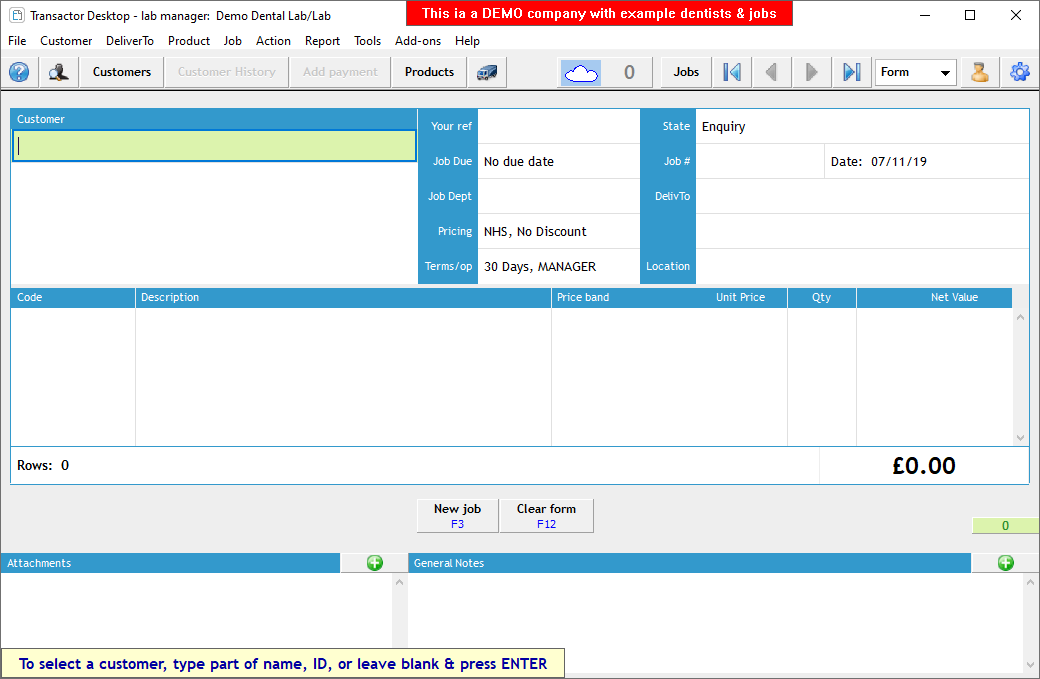
Task: Click the Products toolbar button
Action: click(429, 72)
